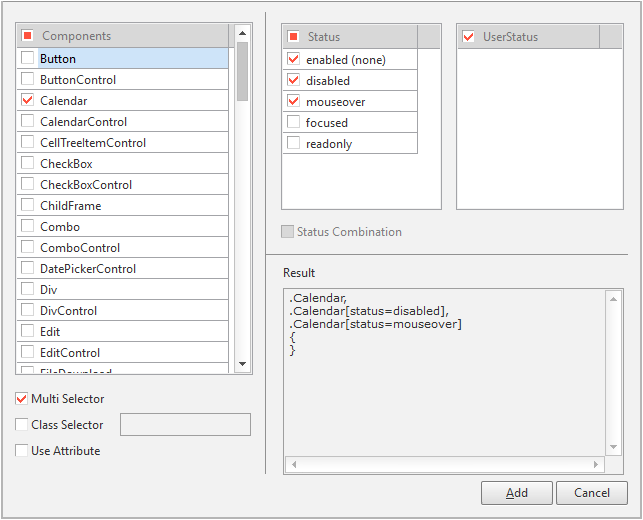Click inside the Result code text area
The height and width of the screenshot is (520, 643).
[445, 400]
